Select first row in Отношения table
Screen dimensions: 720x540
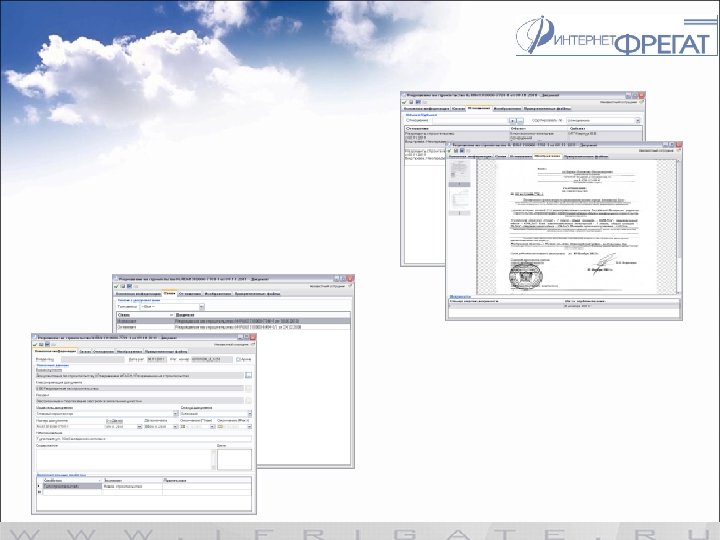point(523,137)
